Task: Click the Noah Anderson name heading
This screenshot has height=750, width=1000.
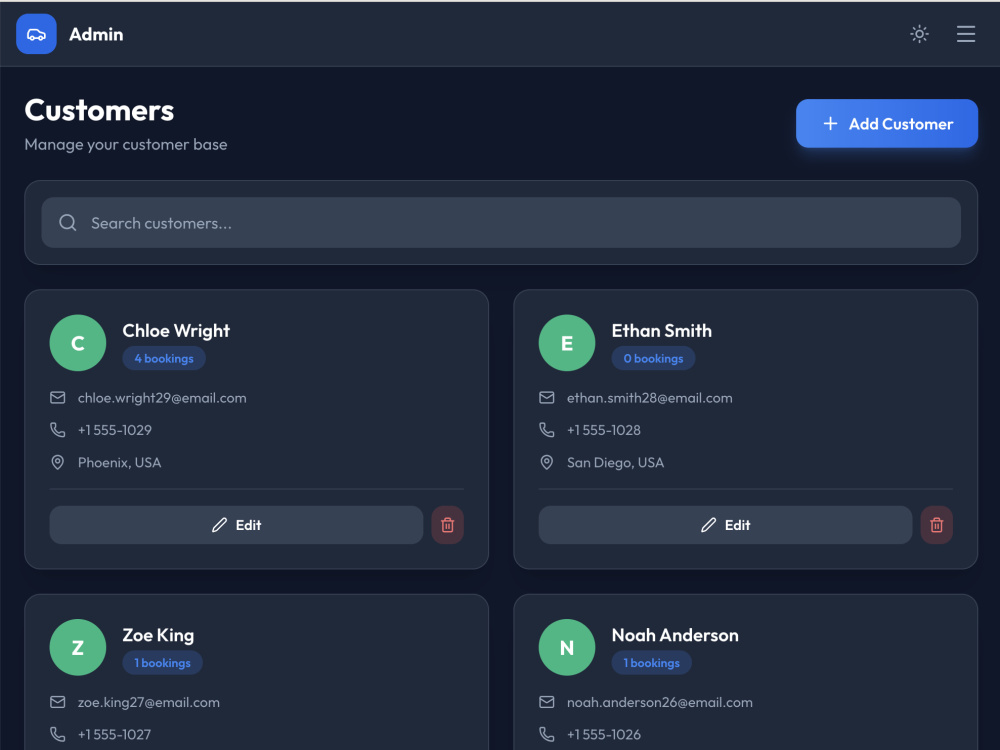Action: pyautogui.click(x=675, y=635)
